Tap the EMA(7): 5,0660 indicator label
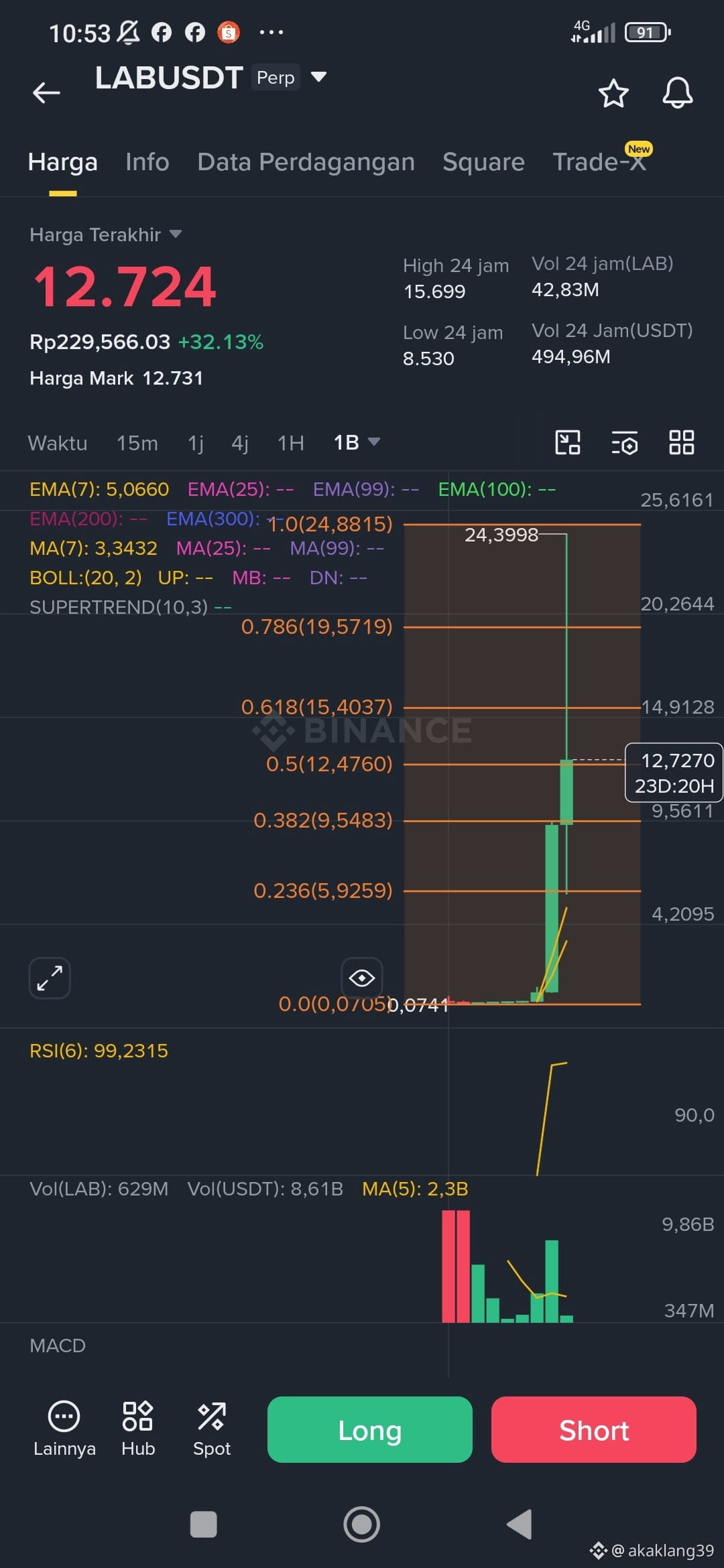 coord(99,489)
